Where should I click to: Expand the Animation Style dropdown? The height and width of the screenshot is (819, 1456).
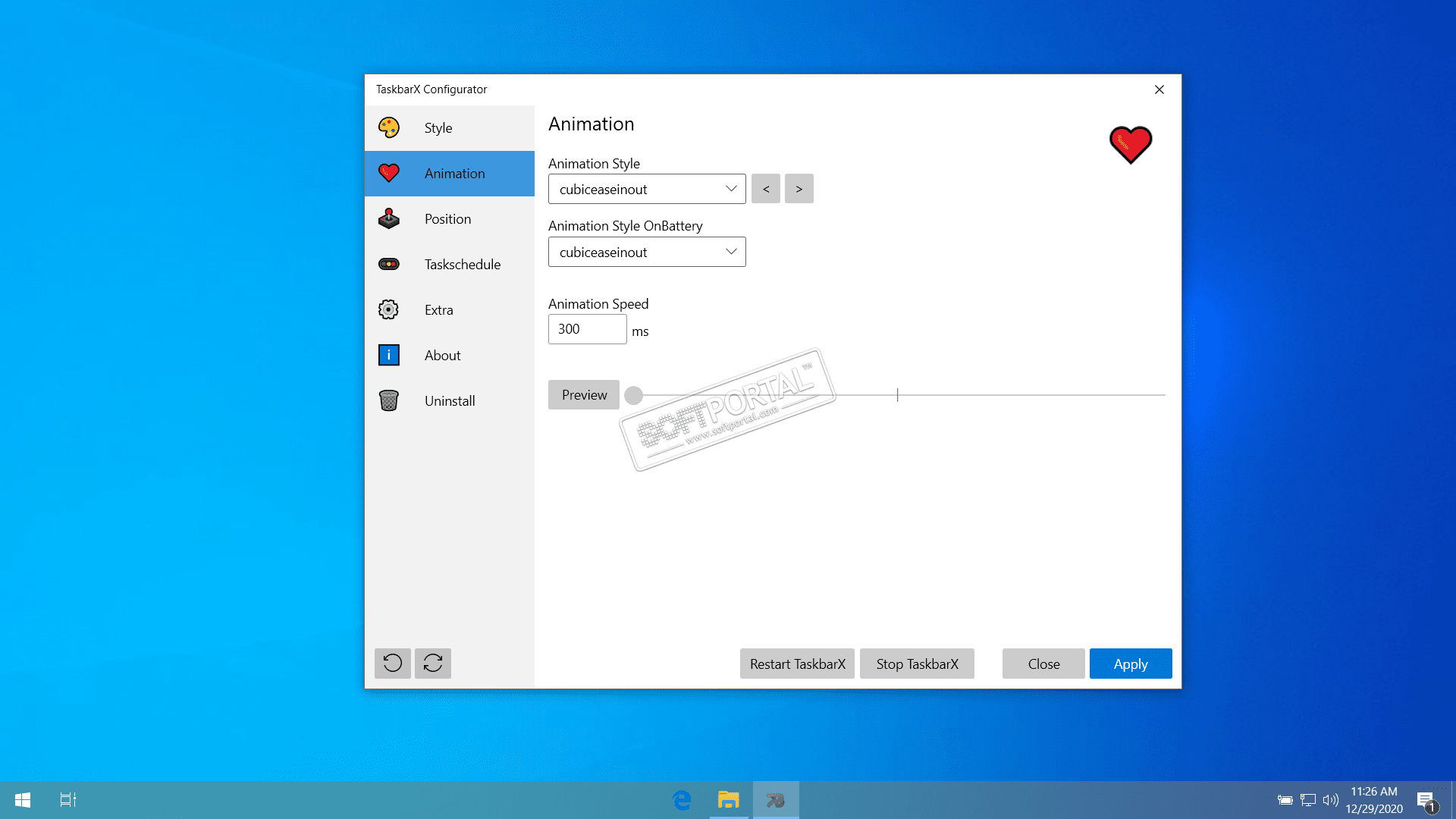point(647,189)
